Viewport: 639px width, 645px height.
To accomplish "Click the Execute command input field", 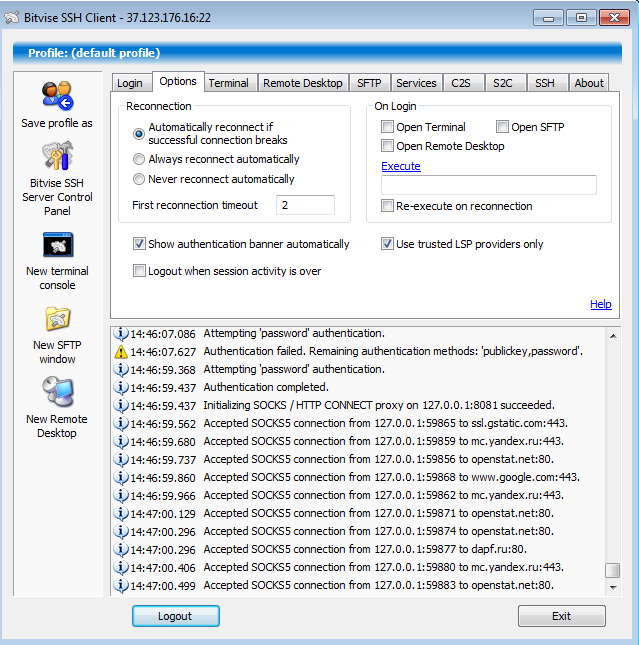I will 489,185.
